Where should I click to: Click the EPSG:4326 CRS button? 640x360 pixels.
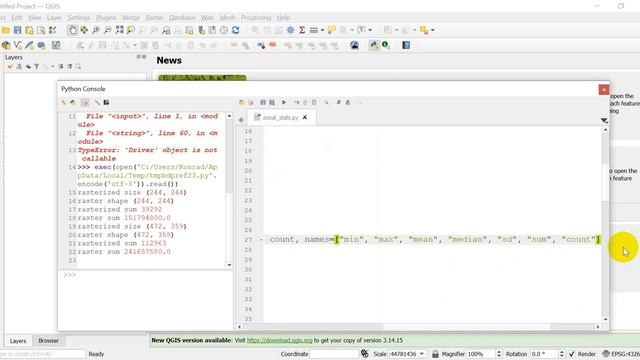tap(621, 354)
